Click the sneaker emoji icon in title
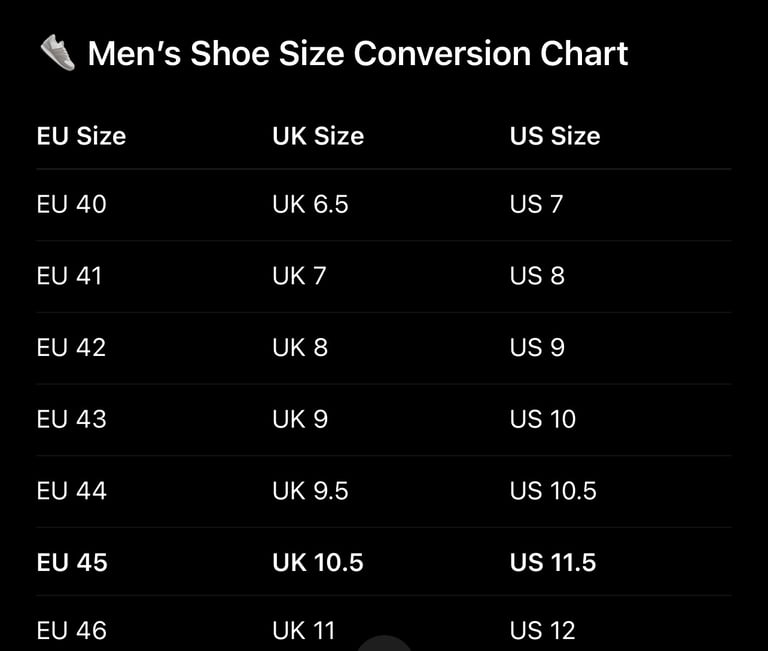This screenshot has height=651, width=768. coord(57,53)
